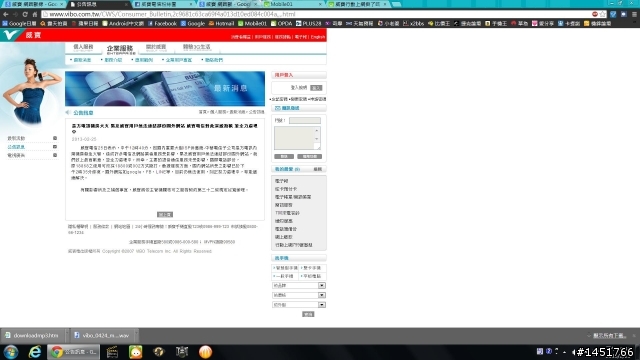Click the Home icon in the browser toolbar
The image size is (640, 360).
pos(35,14)
